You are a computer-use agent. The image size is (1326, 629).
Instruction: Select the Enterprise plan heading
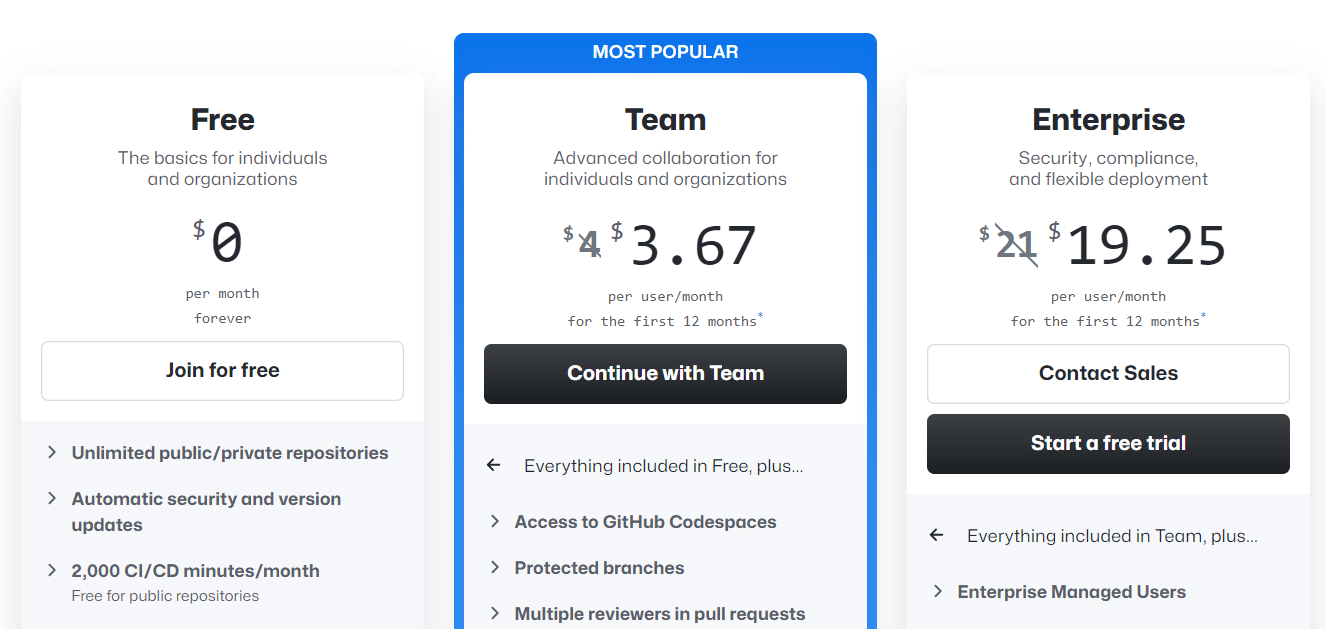coord(1108,119)
